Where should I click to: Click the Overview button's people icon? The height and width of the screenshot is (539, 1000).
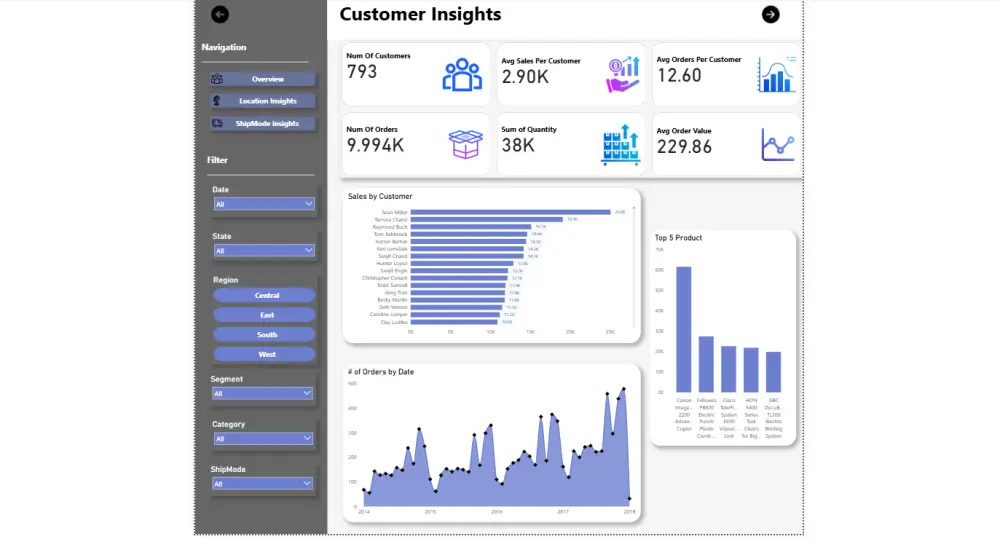217,79
